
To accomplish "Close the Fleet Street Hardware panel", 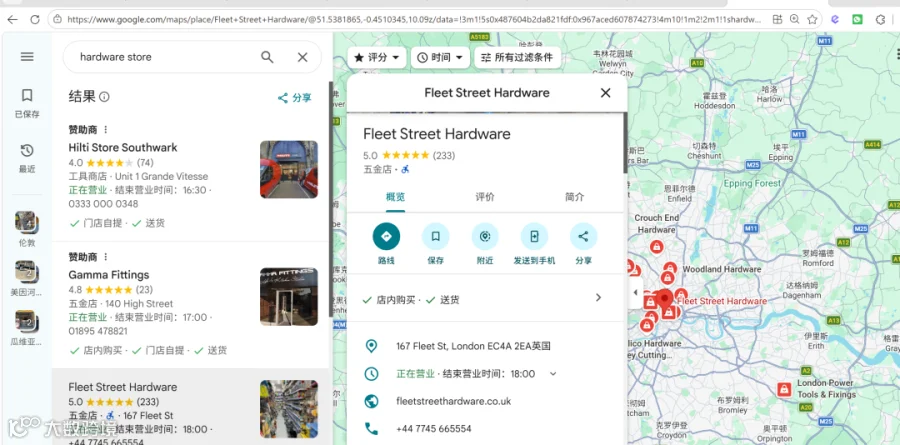I will pyautogui.click(x=605, y=93).
